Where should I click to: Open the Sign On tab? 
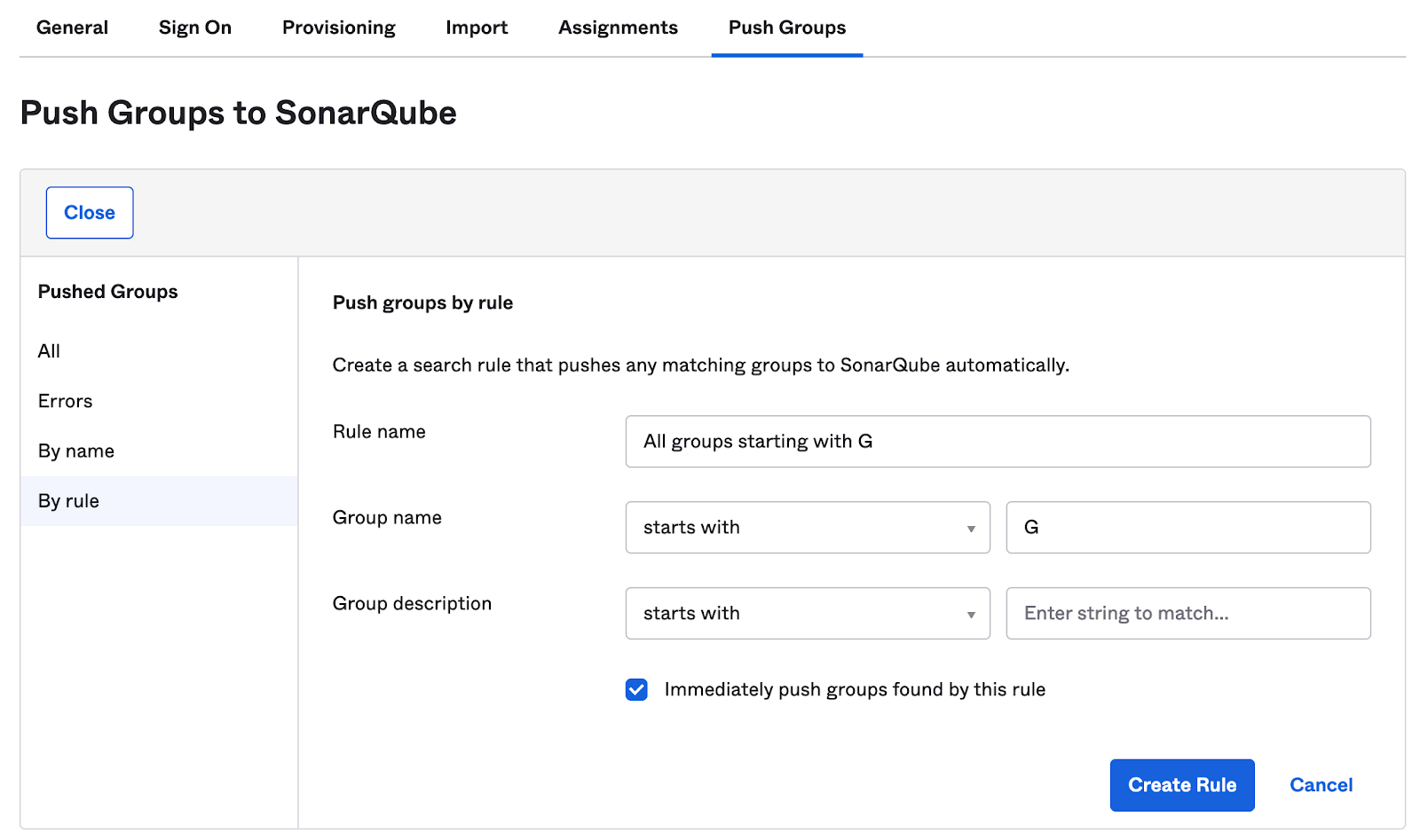(194, 27)
